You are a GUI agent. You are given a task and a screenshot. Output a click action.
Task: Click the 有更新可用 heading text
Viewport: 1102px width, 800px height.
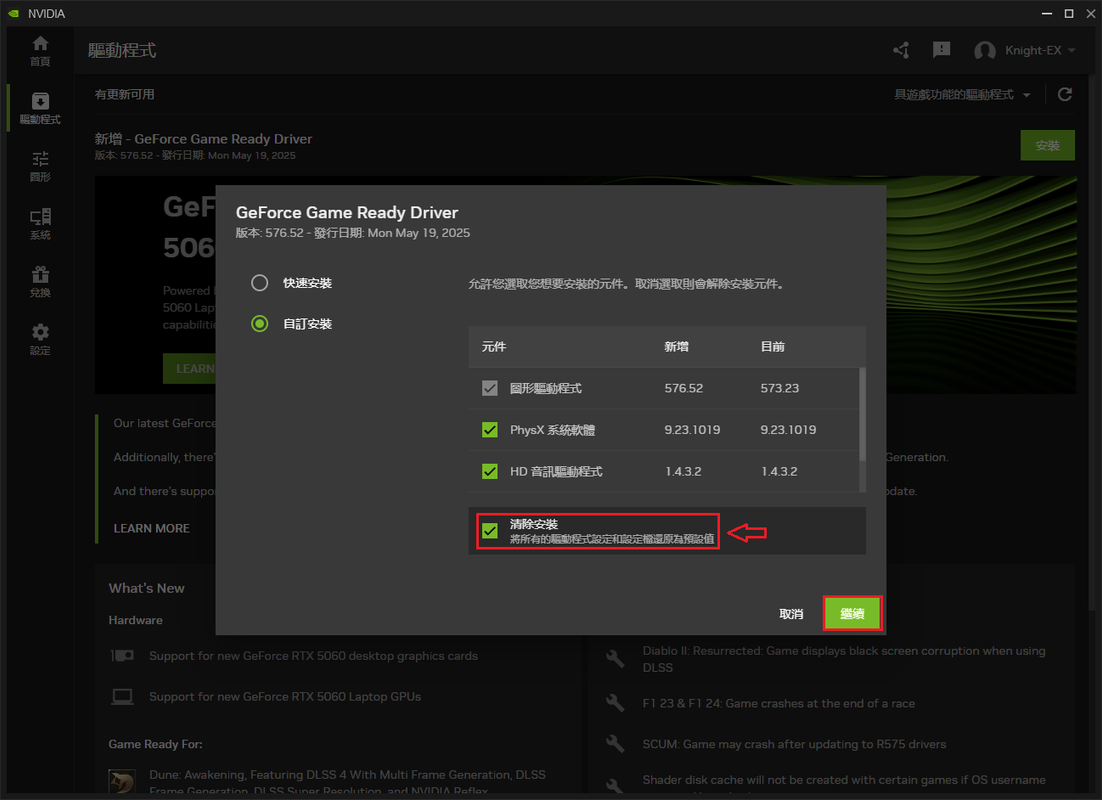pos(124,94)
